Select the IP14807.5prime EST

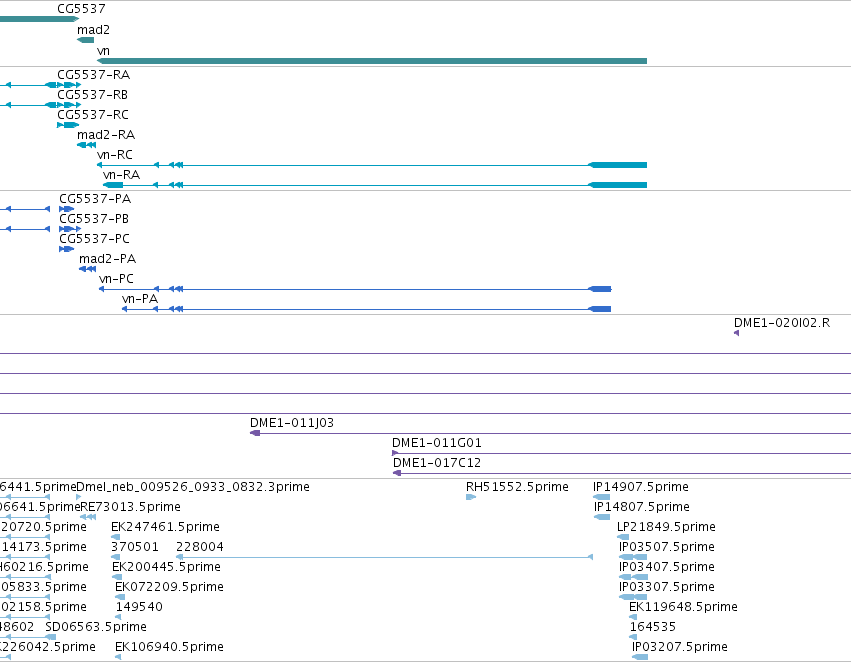coord(602,517)
